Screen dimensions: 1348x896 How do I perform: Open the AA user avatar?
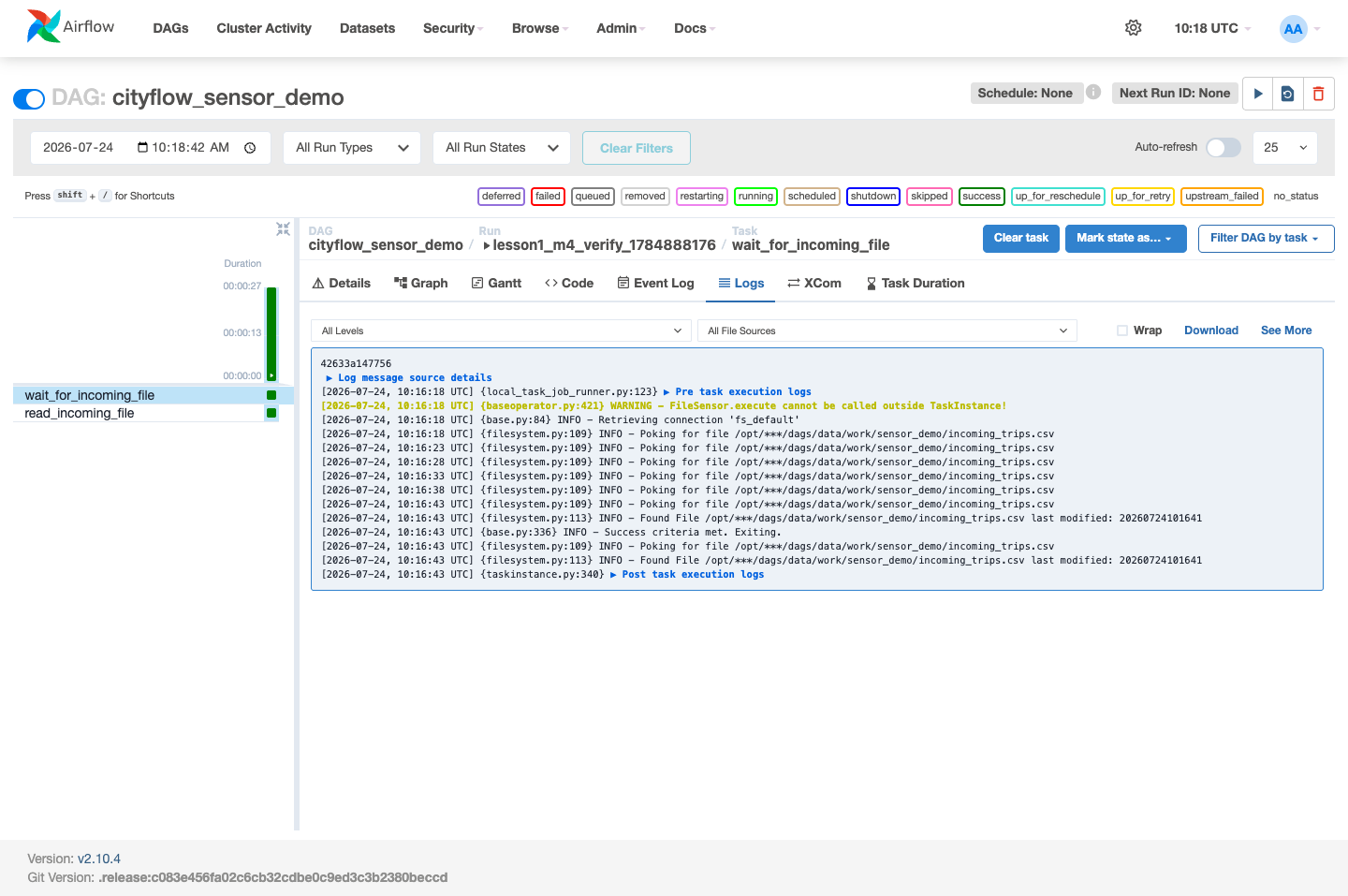[x=1293, y=29]
